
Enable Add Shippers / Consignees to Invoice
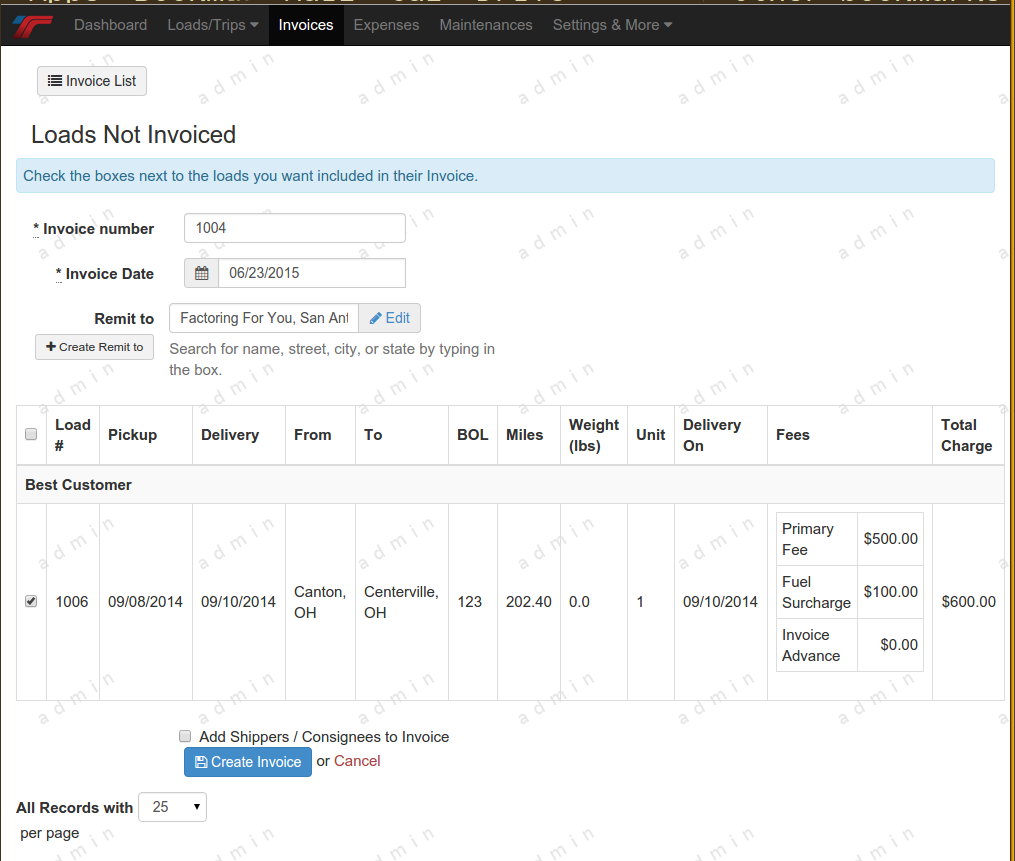point(185,736)
